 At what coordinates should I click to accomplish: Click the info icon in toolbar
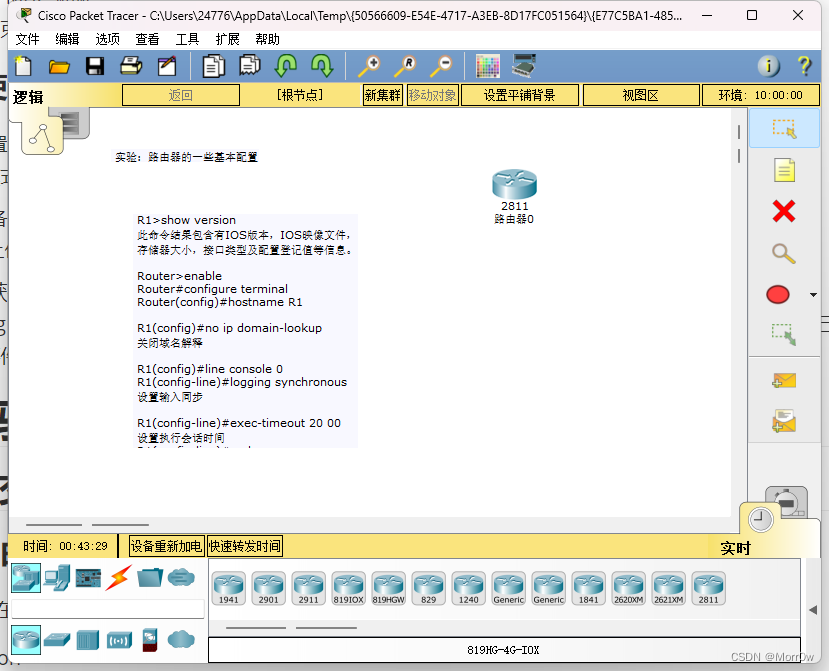point(769,66)
